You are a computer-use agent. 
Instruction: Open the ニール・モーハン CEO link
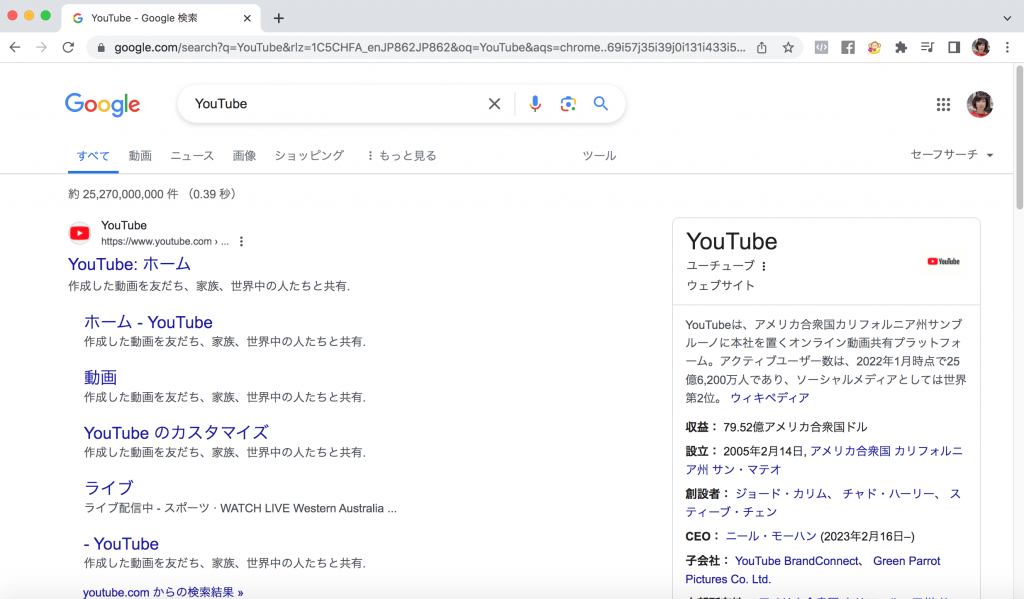pyautogui.click(x=771, y=536)
